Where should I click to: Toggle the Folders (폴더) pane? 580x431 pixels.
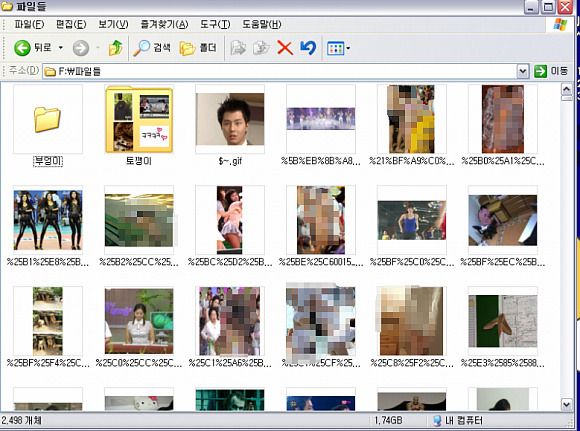pos(198,48)
